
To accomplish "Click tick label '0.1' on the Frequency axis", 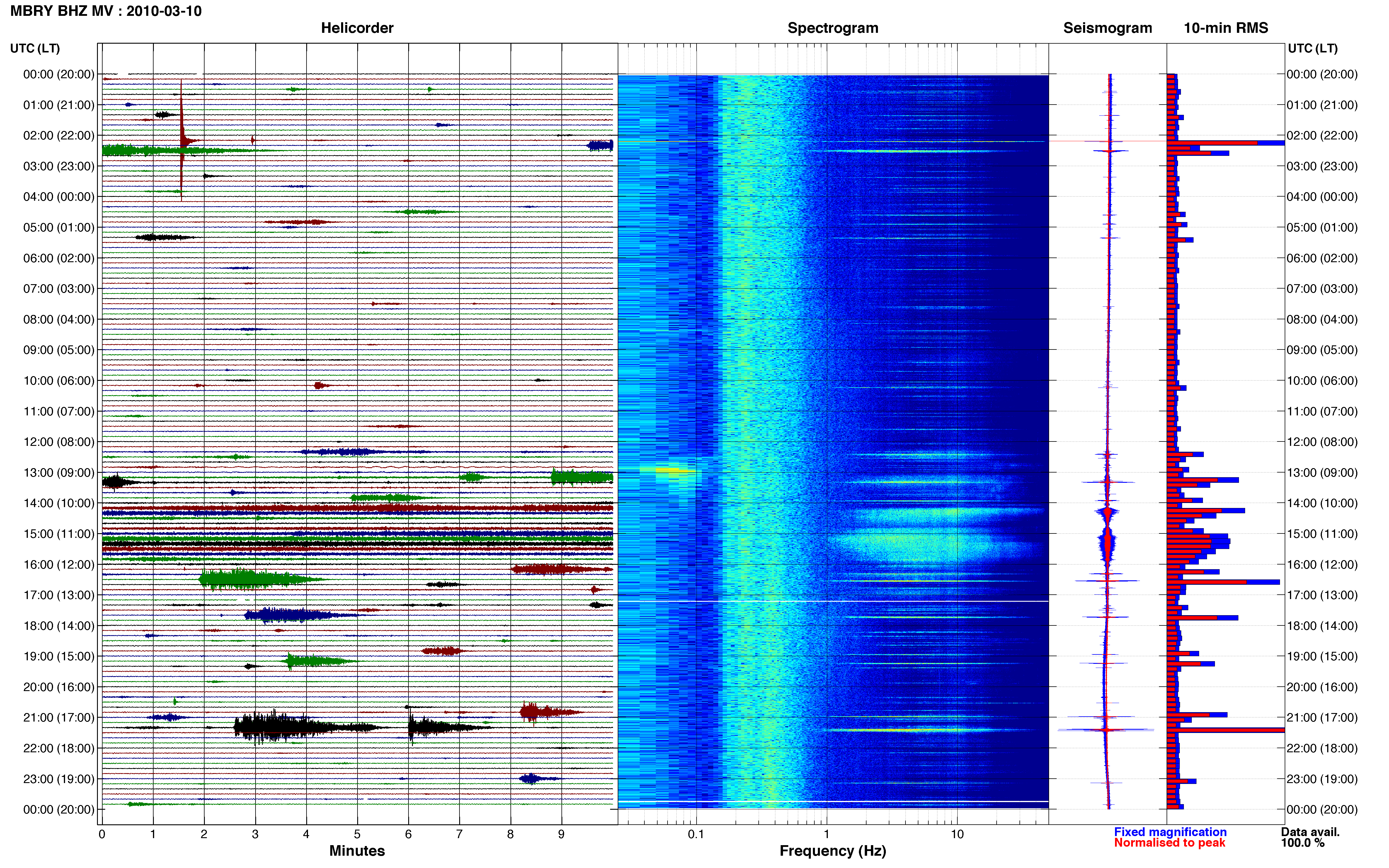I will [696, 834].
